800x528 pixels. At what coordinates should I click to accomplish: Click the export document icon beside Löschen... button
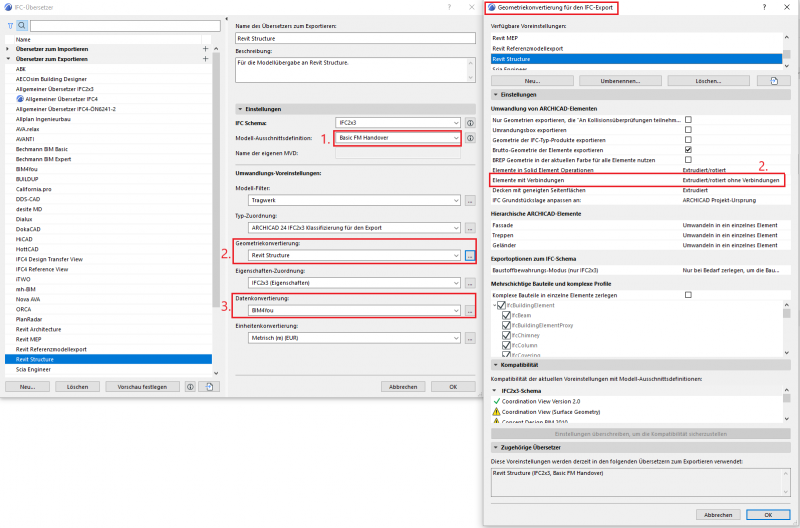point(773,80)
